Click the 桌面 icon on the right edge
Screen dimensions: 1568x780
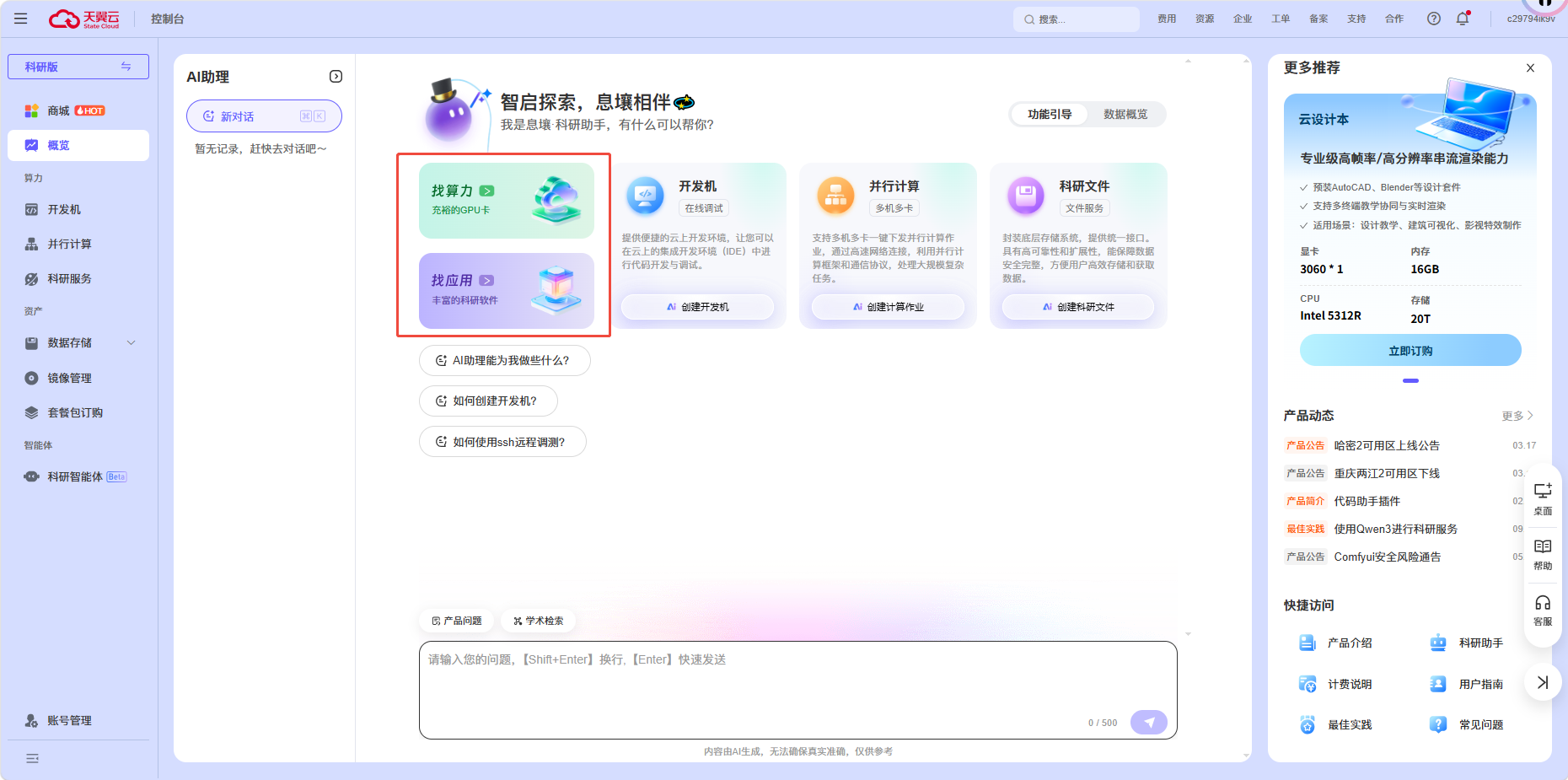point(1543,496)
